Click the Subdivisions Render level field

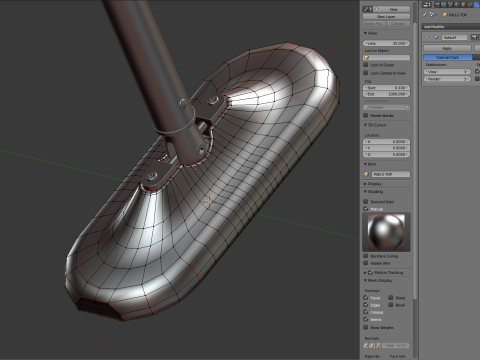[x=447, y=79]
